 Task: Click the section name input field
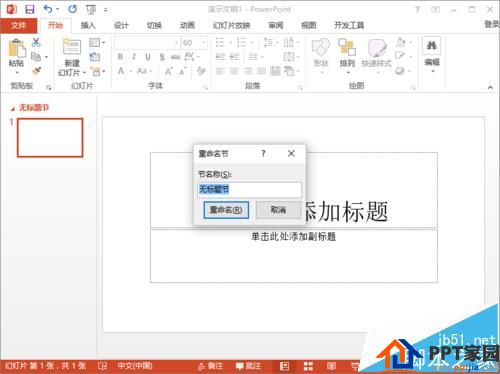(x=250, y=190)
